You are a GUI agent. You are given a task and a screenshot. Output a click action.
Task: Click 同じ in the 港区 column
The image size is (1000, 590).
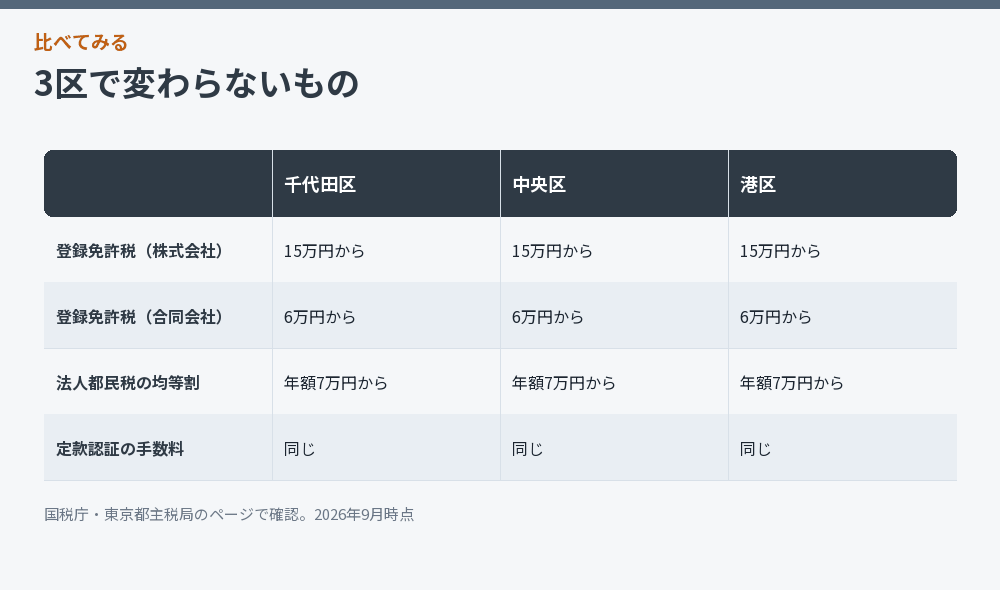click(756, 448)
